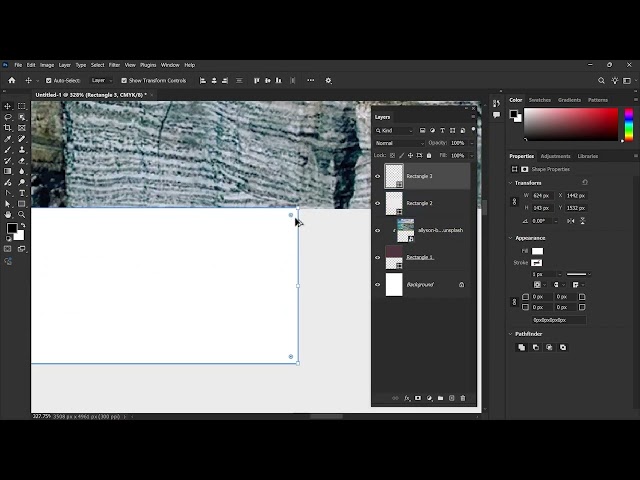Switch to the Libraries tab
640x480 pixels.
[x=588, y=156]
